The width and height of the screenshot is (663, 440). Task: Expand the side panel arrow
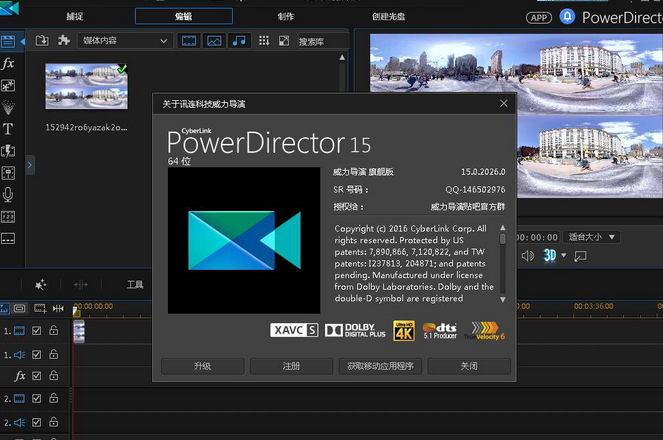coord(30,165)
